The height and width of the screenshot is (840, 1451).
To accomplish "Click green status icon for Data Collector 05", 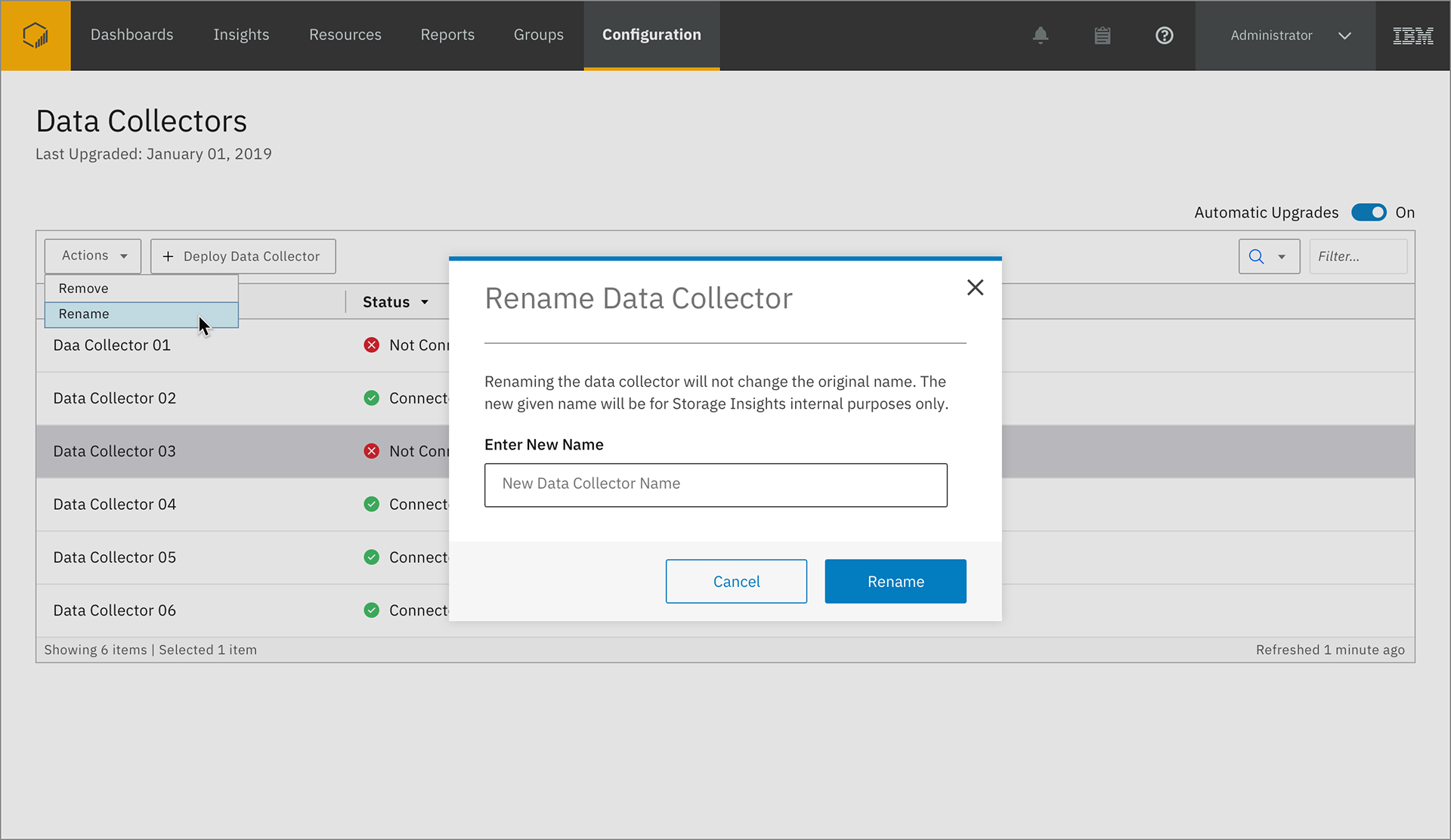I will 371,557.
